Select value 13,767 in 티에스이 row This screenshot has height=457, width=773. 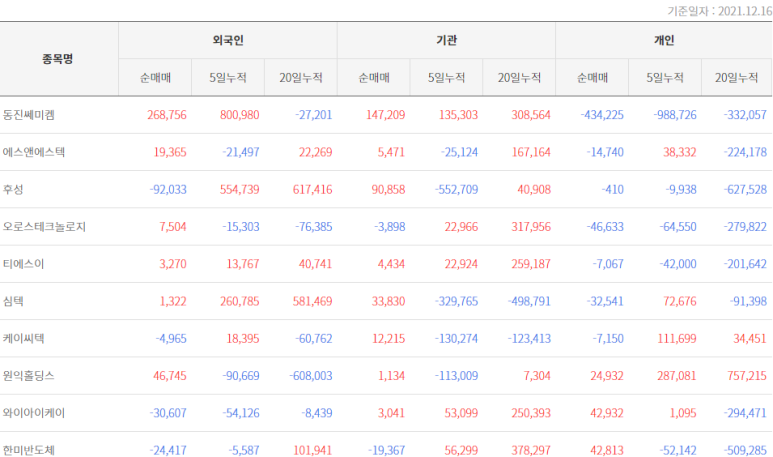[x=243, y=264]
